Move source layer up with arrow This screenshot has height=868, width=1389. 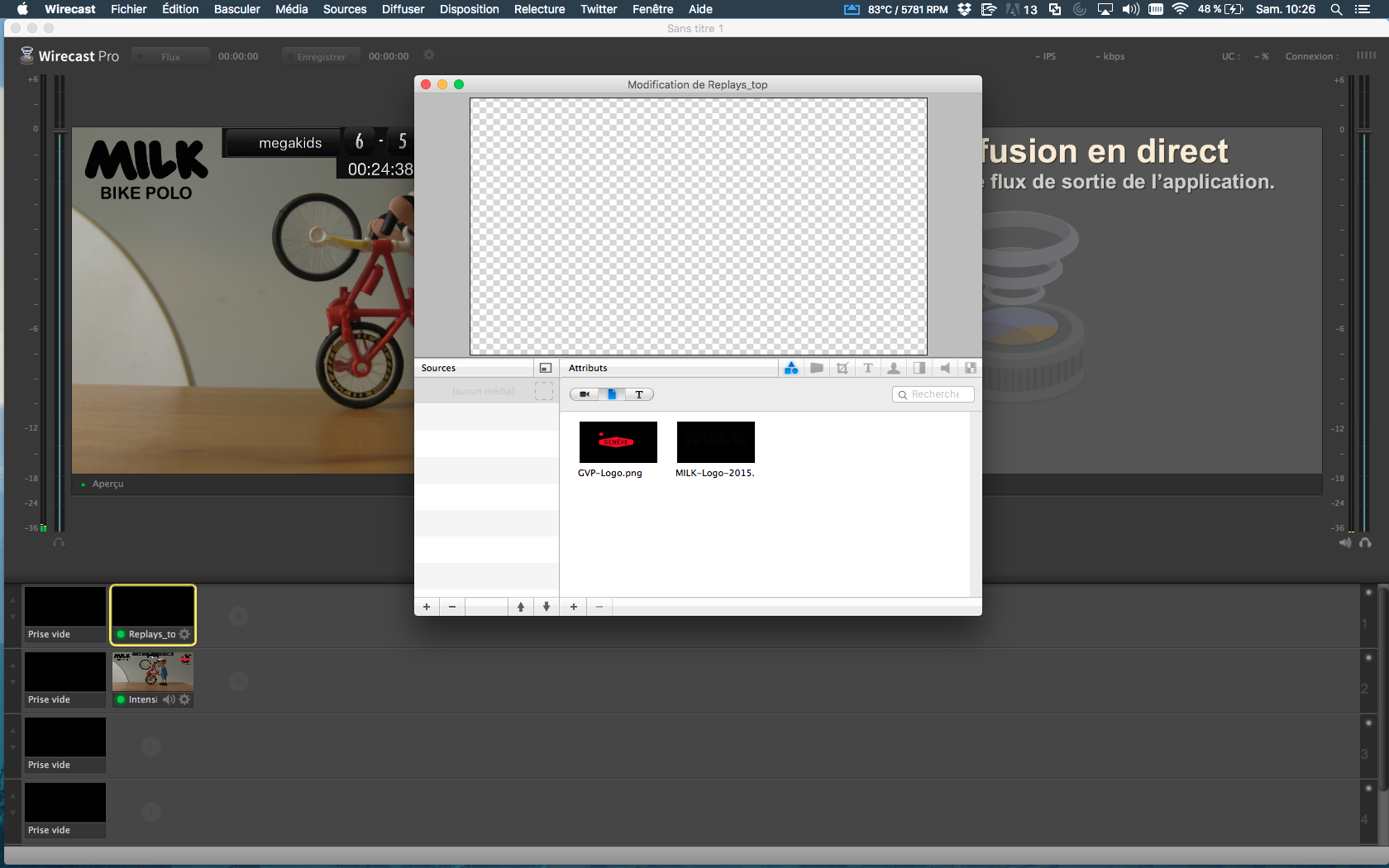coord(520,607)
